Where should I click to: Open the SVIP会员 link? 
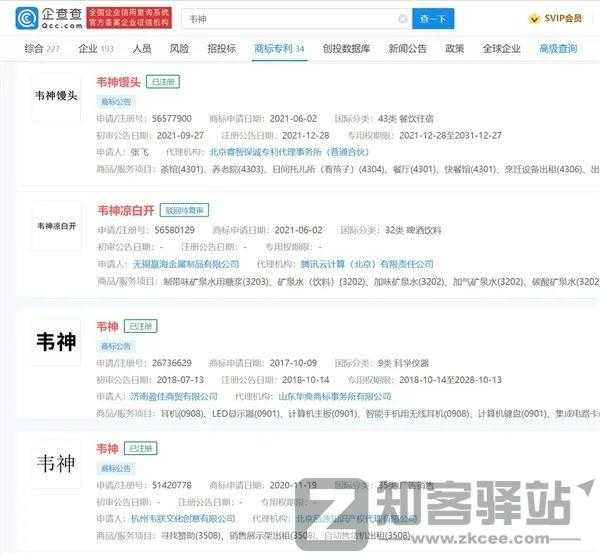(x=563, y=18)
